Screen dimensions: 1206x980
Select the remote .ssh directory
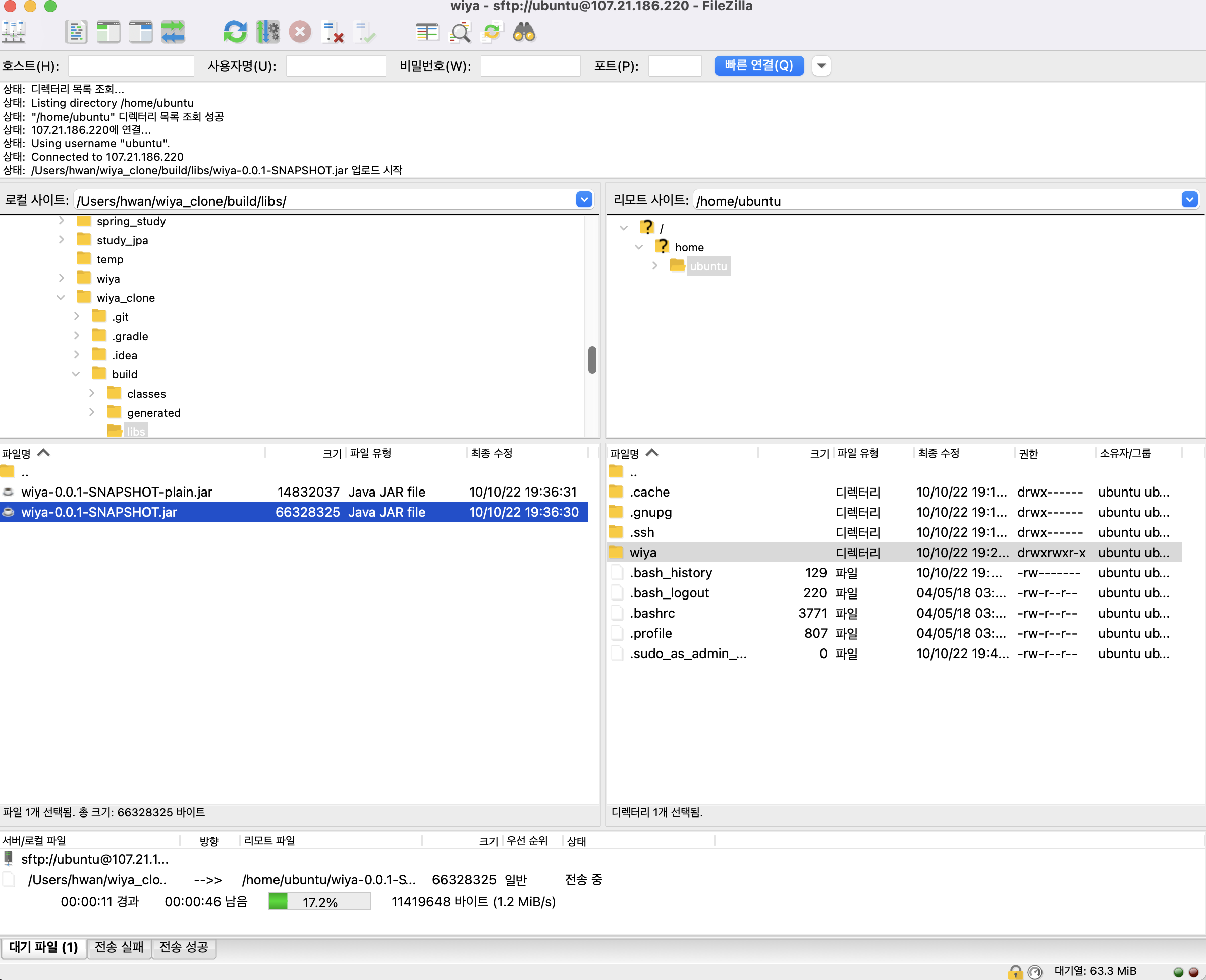click(894, 532)
